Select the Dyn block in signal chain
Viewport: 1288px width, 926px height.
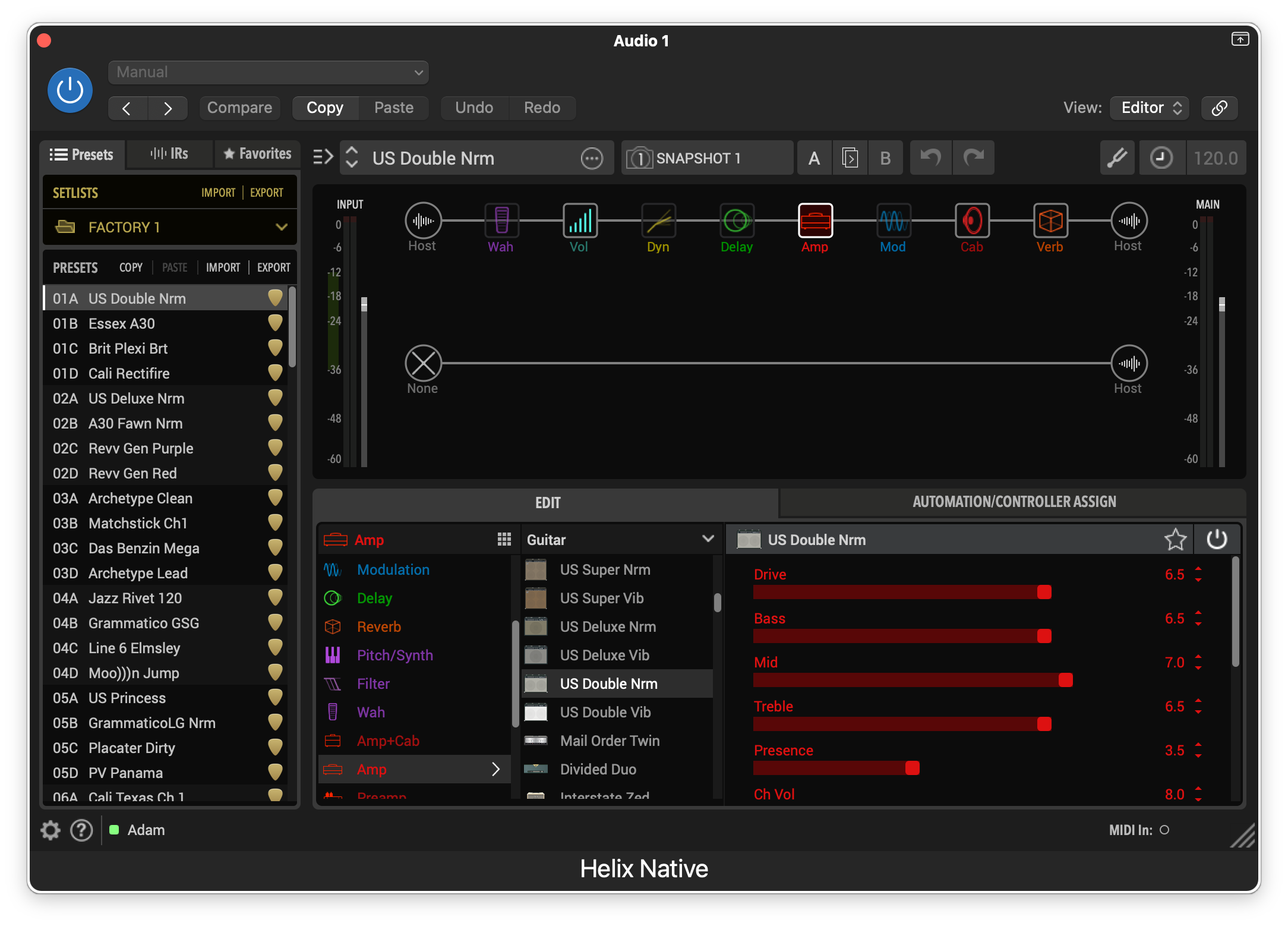pos(658,221)
